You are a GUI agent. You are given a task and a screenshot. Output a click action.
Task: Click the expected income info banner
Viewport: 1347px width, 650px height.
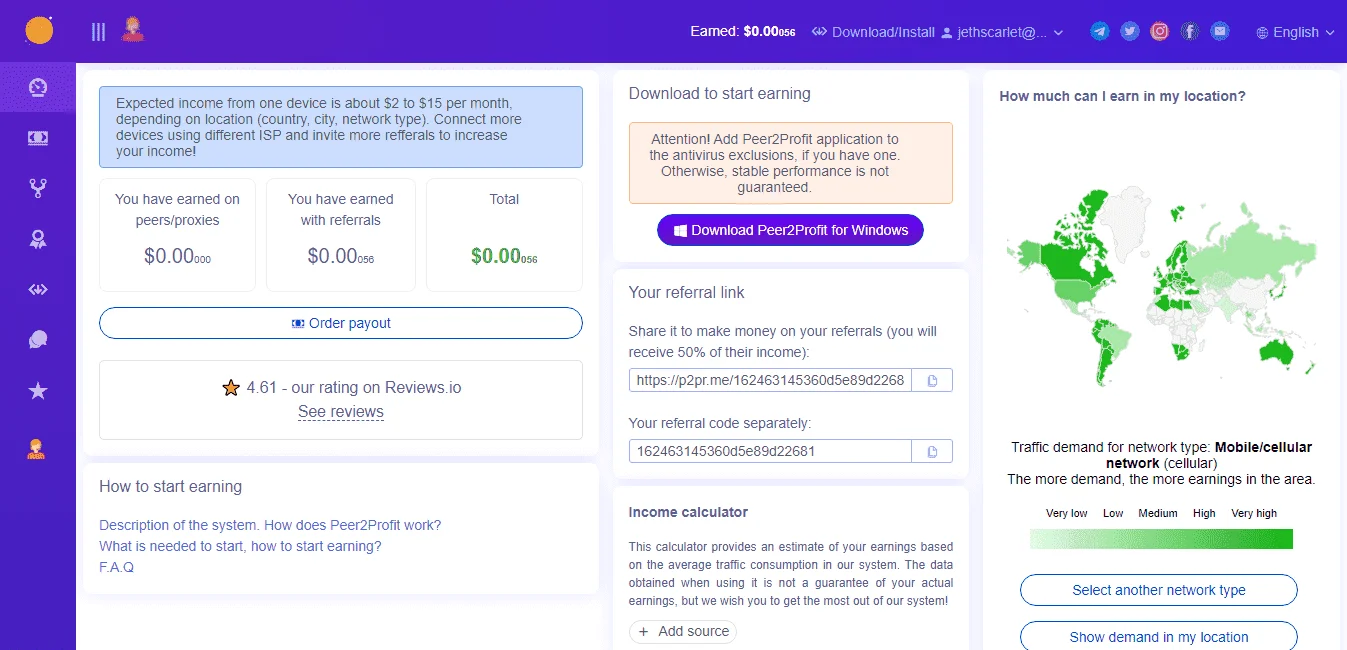[x=341, y=127]
